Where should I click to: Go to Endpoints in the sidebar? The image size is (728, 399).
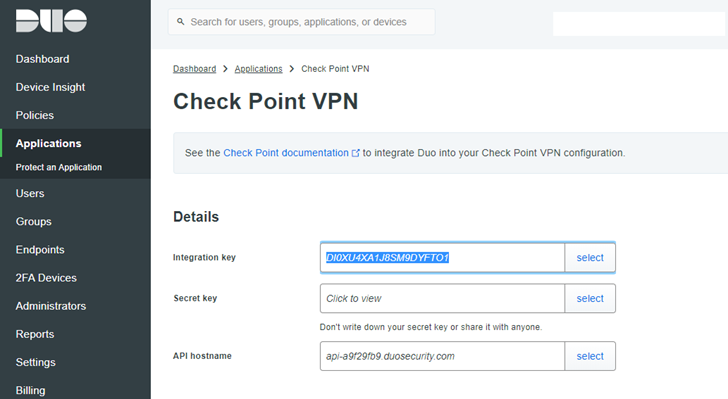tap(40, 249)
